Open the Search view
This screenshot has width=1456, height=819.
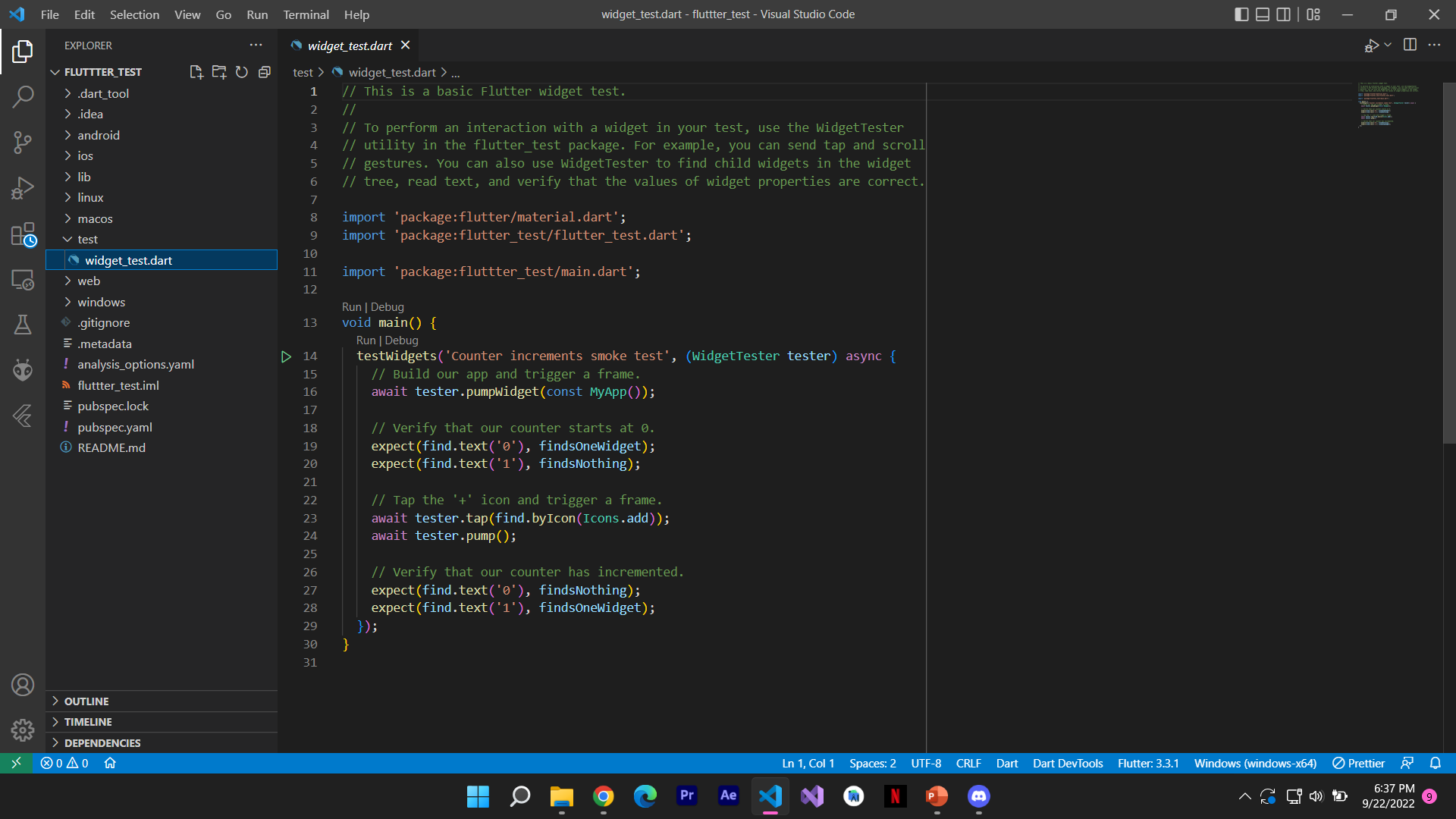pos(23,96)
